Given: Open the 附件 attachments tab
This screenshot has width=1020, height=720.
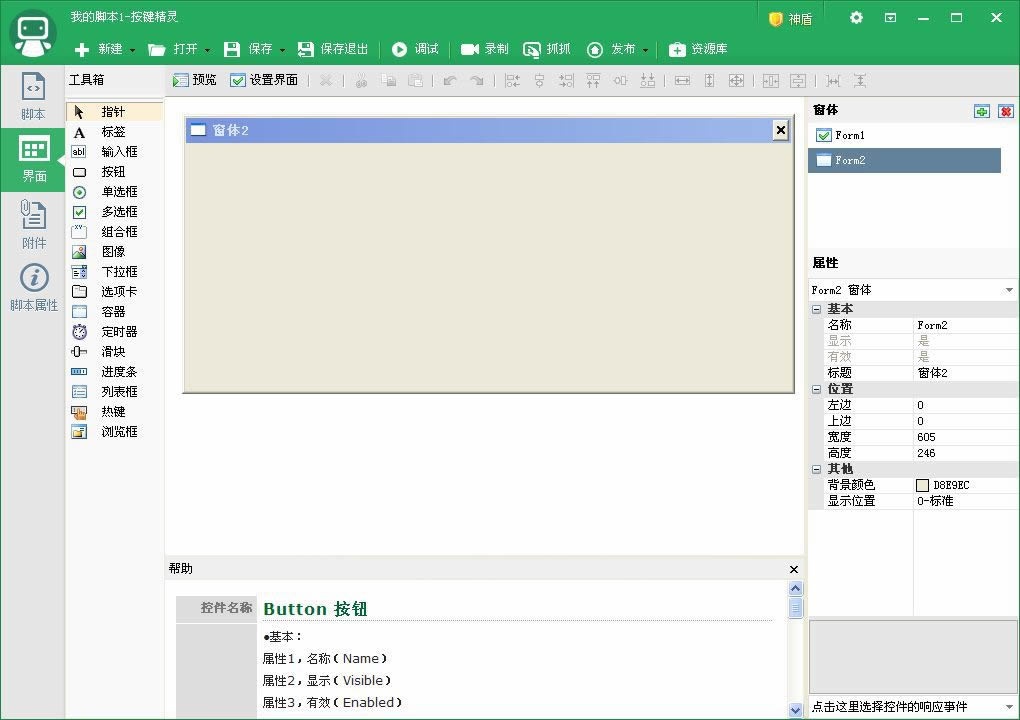Looking at the screenshot, I should [33, 224].
